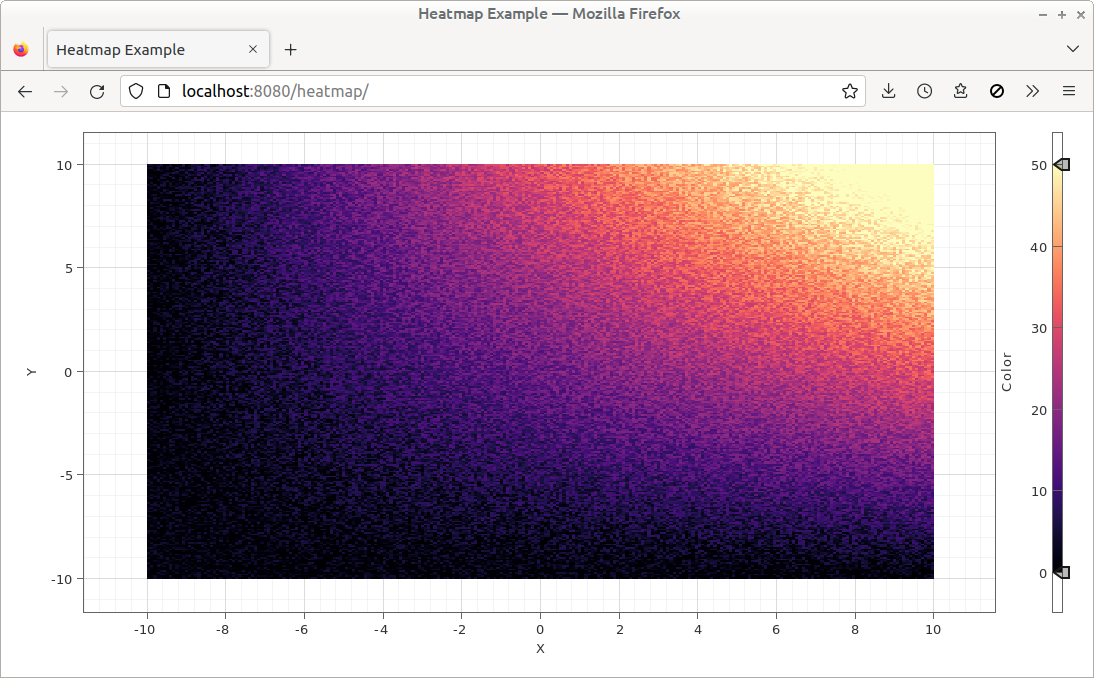
Task: Expand more tools overflow chevron
Action: coord(1033,91)
